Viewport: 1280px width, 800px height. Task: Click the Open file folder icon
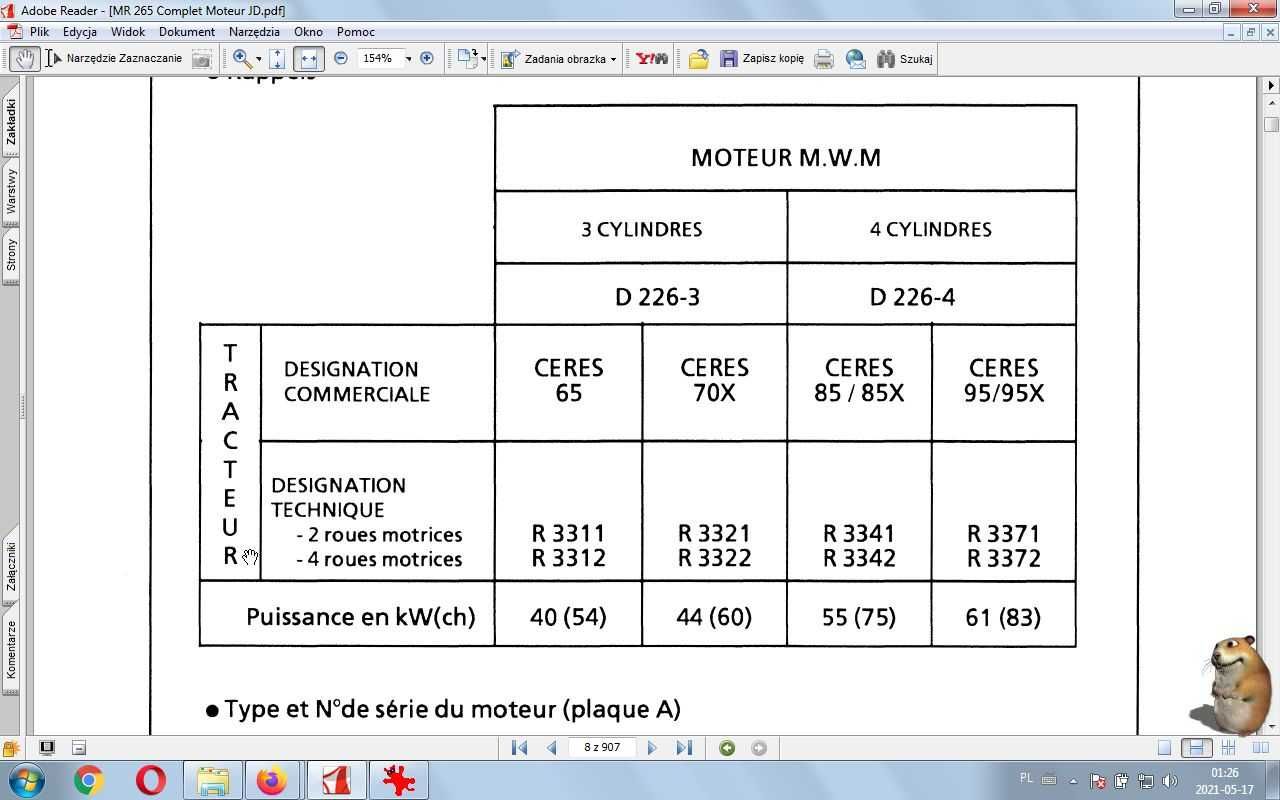tap(698, 58)
